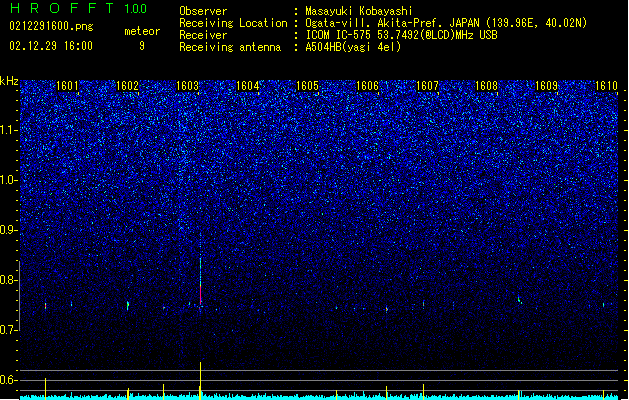Click the 1607 time axis label
This screenshot has width=629, height=400.
pyautogui.click(x=428, y=85)
